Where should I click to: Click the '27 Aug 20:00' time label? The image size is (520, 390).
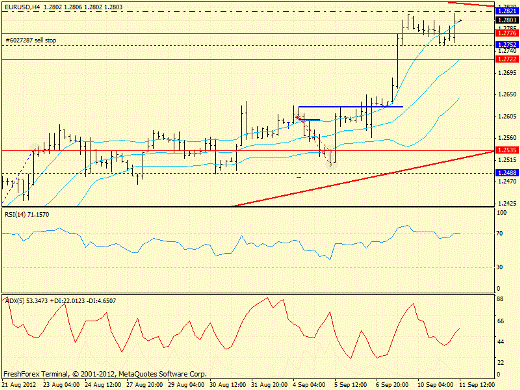[x=145, y=385]
